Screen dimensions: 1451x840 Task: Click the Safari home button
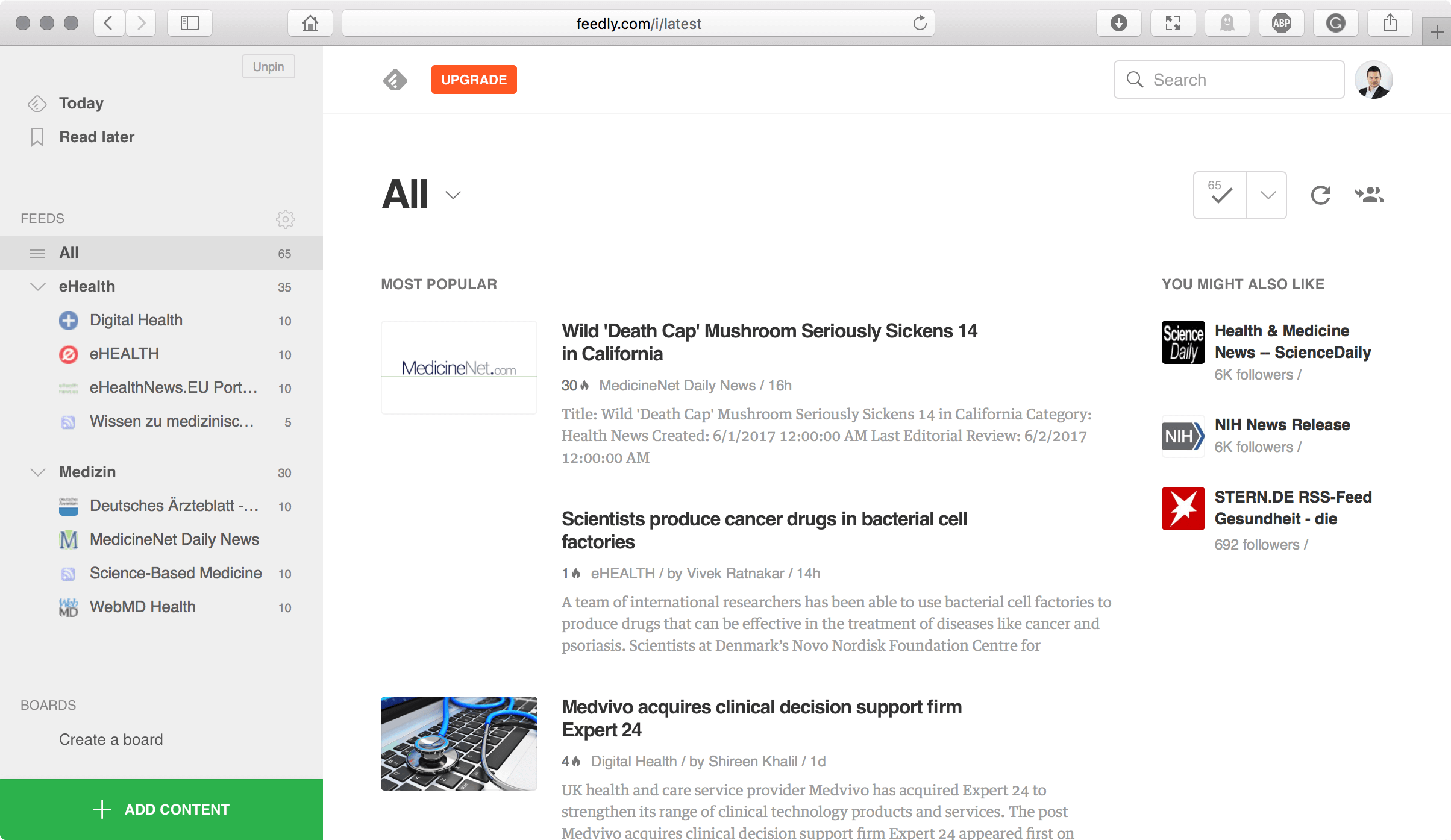[310, 23]
